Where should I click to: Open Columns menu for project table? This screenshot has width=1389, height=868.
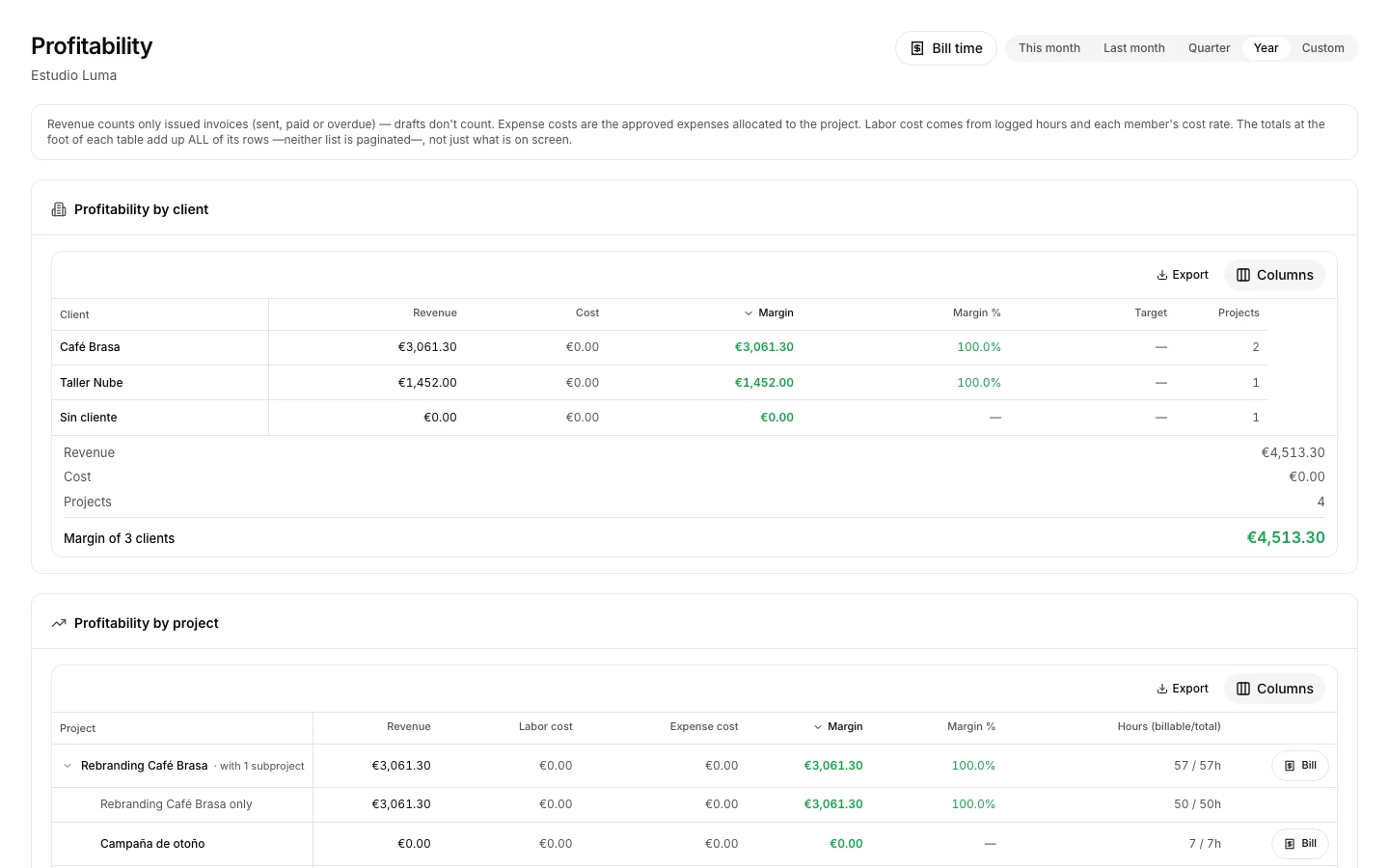[x=1274, y=689]
